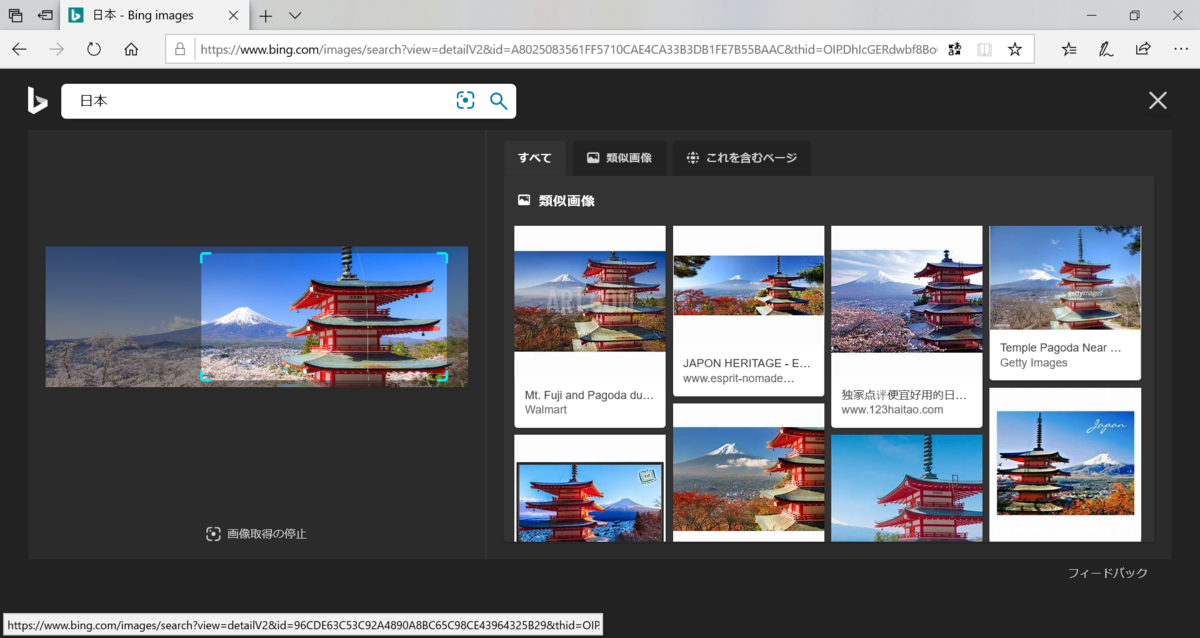The height and width of the screenshot is (638, 1200).
Task: Go back with the browser back arrow
Action: (x=20, y=49)
